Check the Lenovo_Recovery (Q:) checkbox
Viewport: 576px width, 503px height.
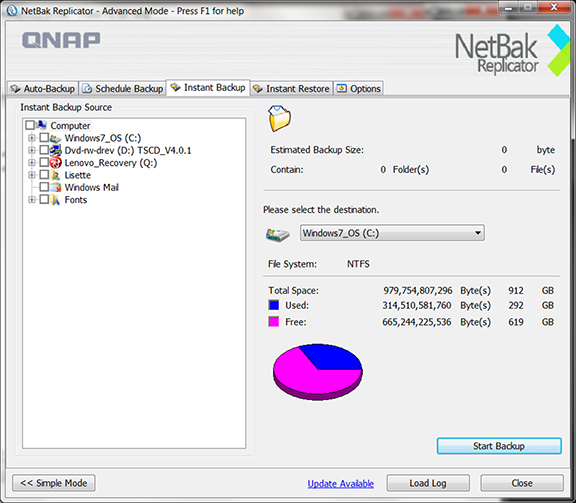44,162
